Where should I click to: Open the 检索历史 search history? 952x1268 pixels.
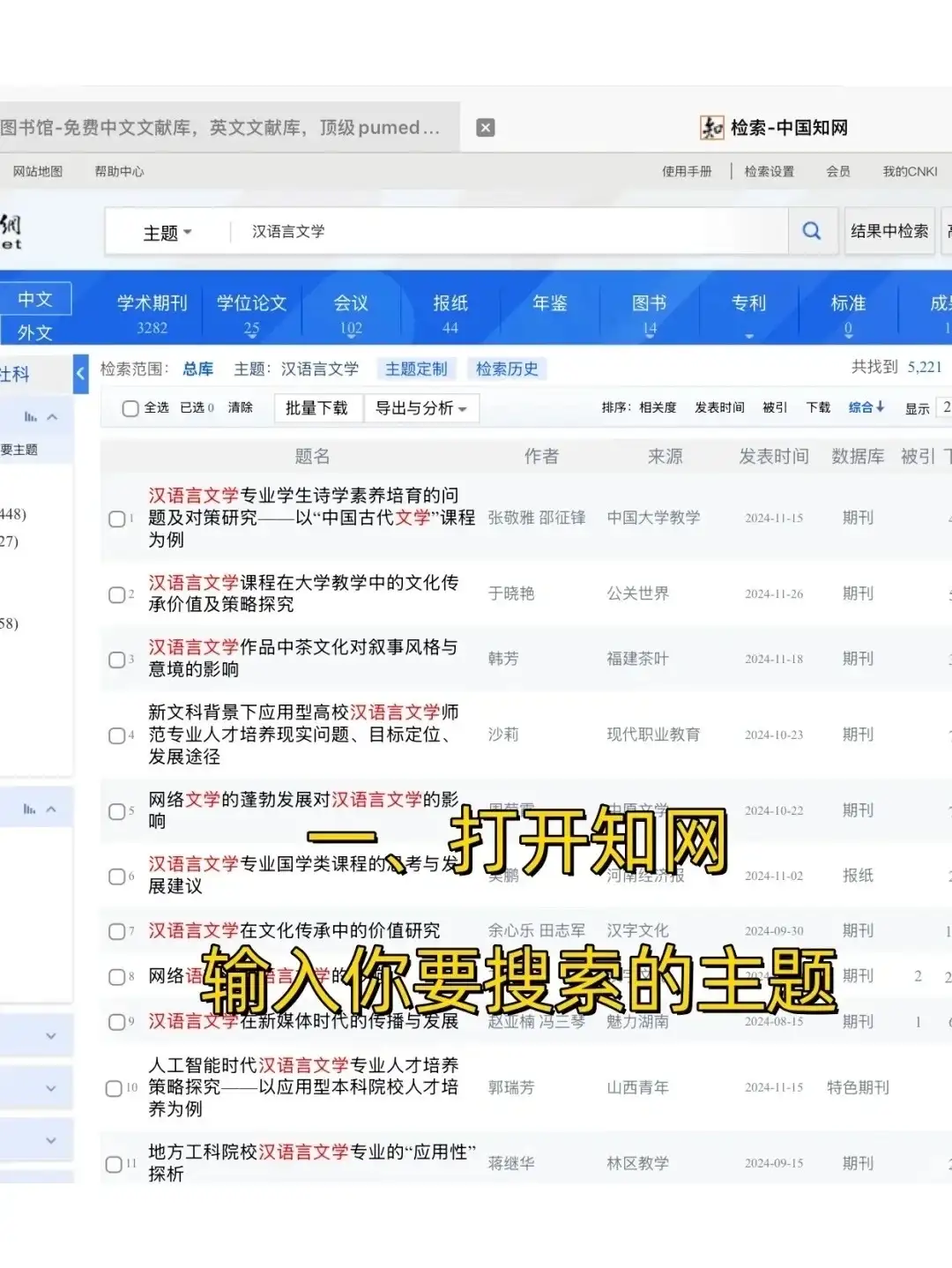506,369
